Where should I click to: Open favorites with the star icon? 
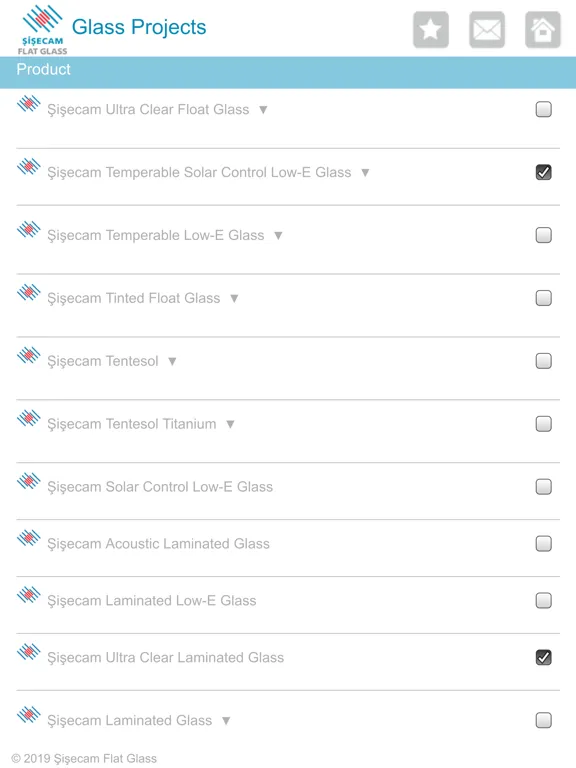point(431,29)
